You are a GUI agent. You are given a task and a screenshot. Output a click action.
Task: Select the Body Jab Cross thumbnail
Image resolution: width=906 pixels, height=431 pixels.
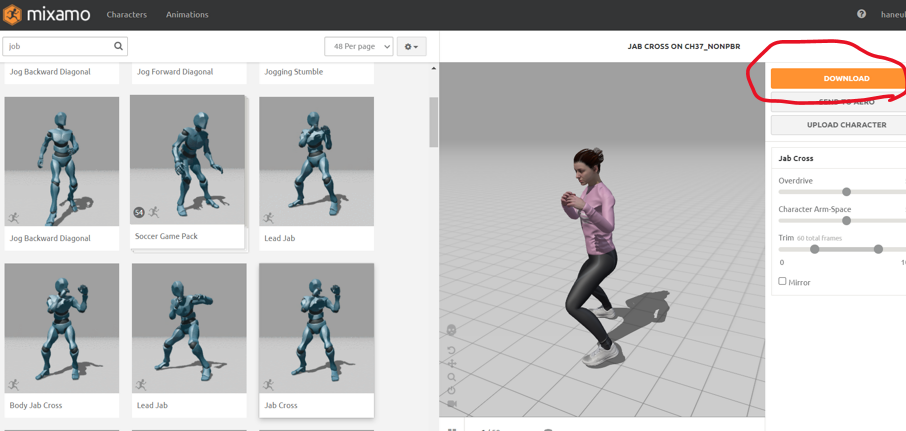[x=62, y=328]
